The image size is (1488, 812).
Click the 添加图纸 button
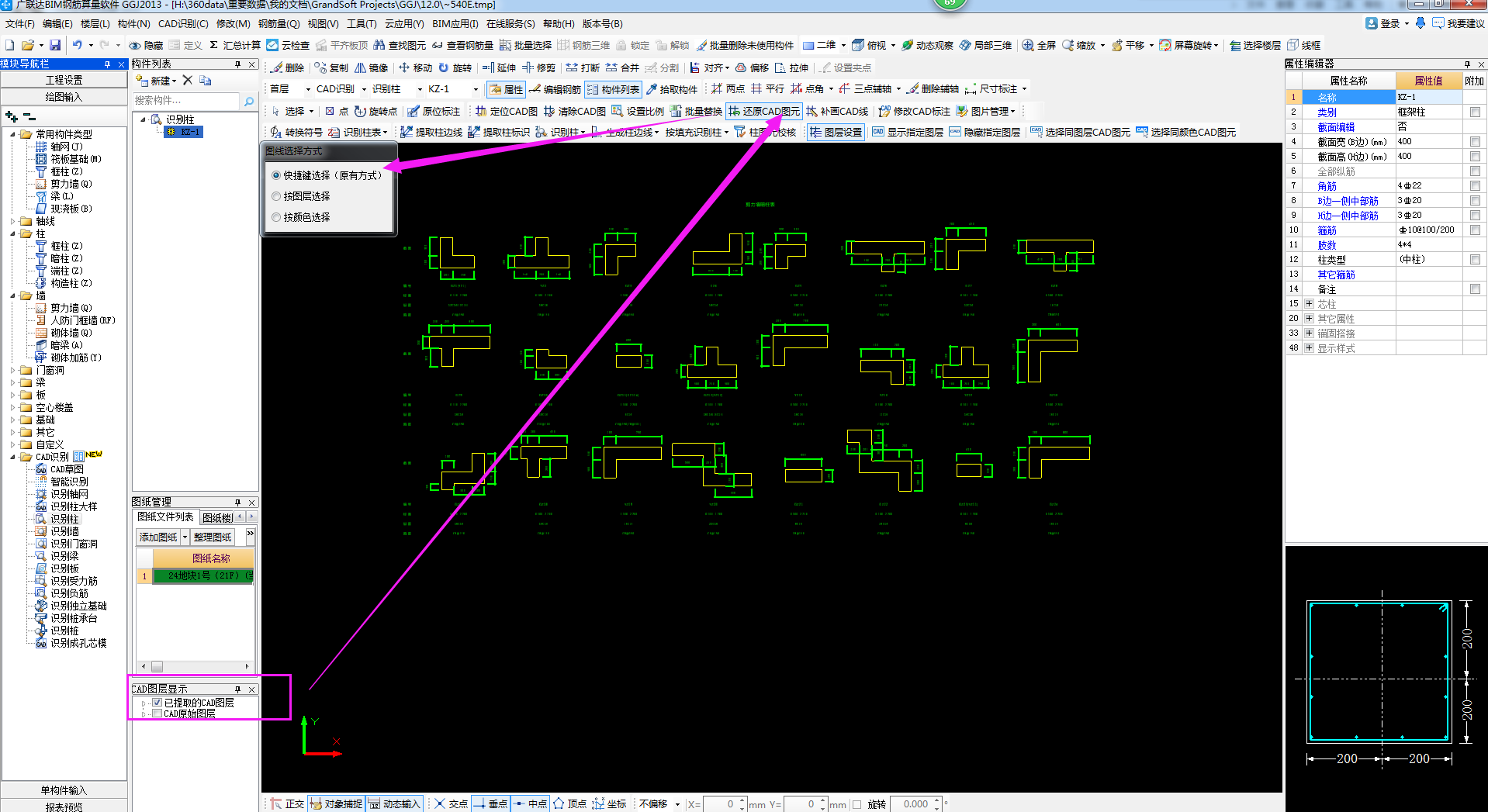coord(158,537)
